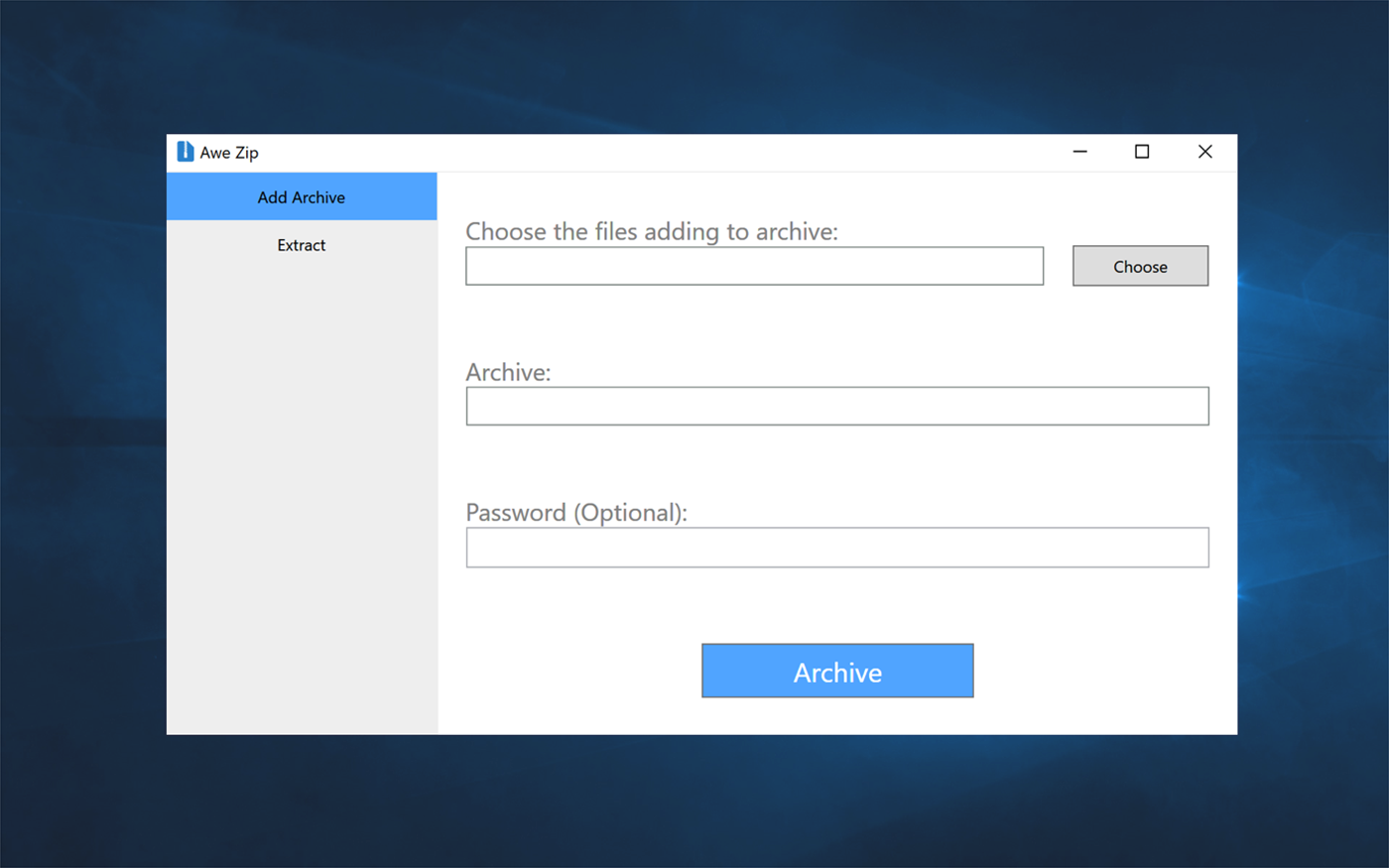The image size is (1389, 868).
Task: Open the Extract tab in sidebar
Action: click(x=302, y=245)
